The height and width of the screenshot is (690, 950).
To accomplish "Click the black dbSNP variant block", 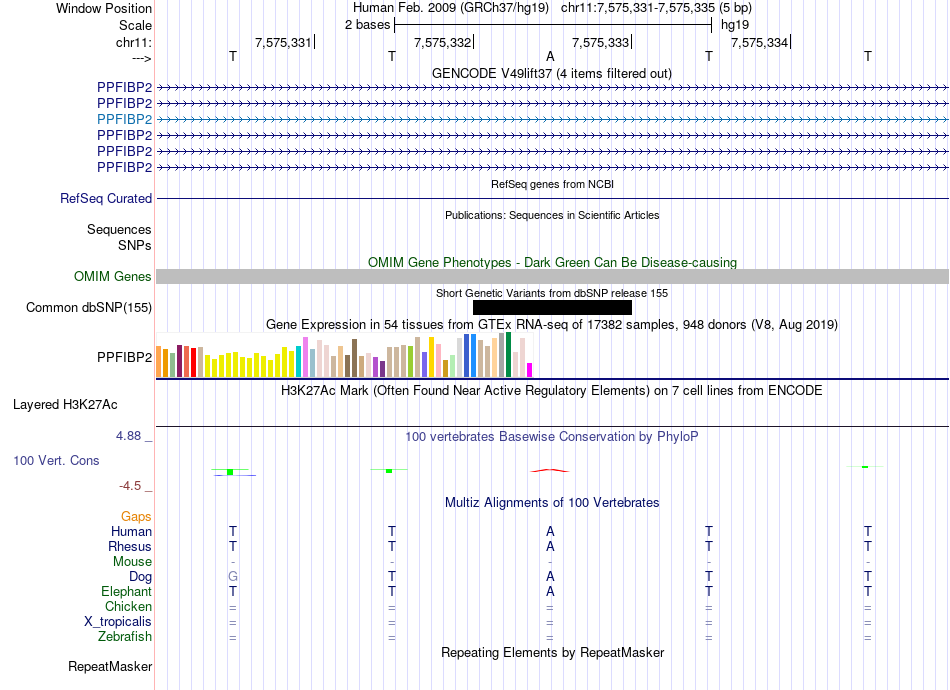I will click(552, 308).
